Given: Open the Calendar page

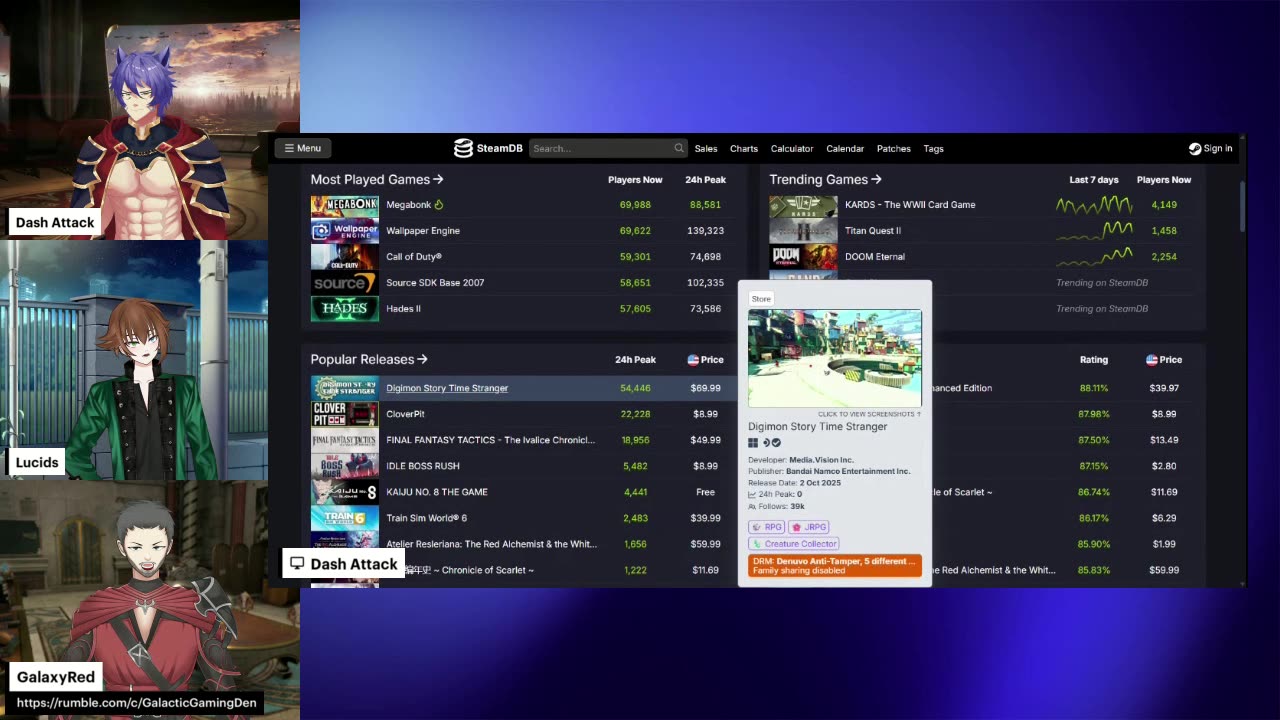Looking at the screenshot, I should pos(845,149).
